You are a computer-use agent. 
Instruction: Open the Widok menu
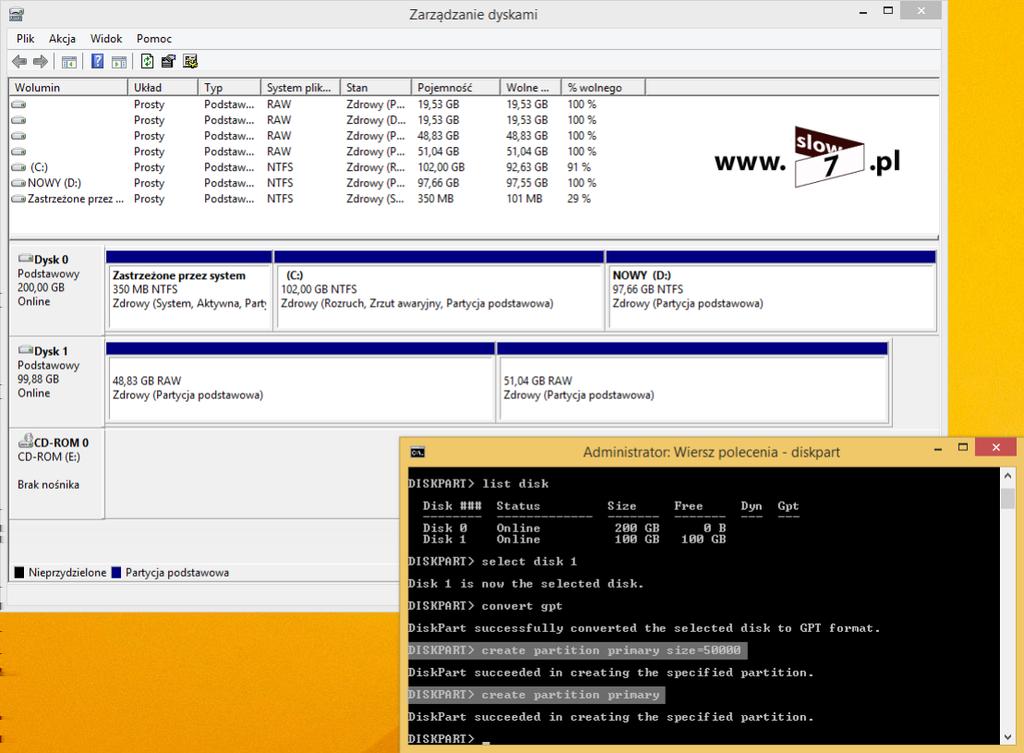coord(106,39)
